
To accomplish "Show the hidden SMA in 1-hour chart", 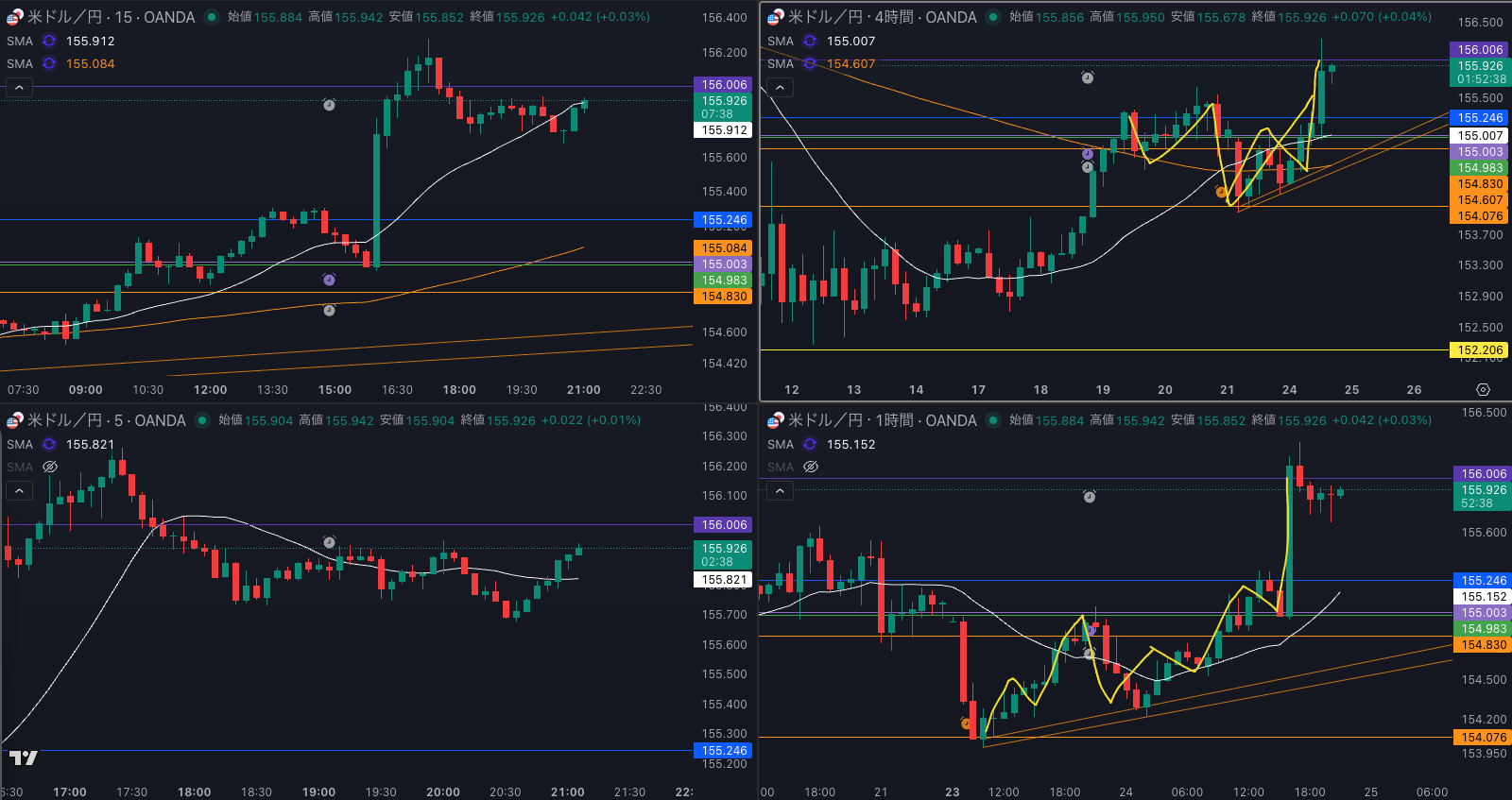I will pos(810,468).
